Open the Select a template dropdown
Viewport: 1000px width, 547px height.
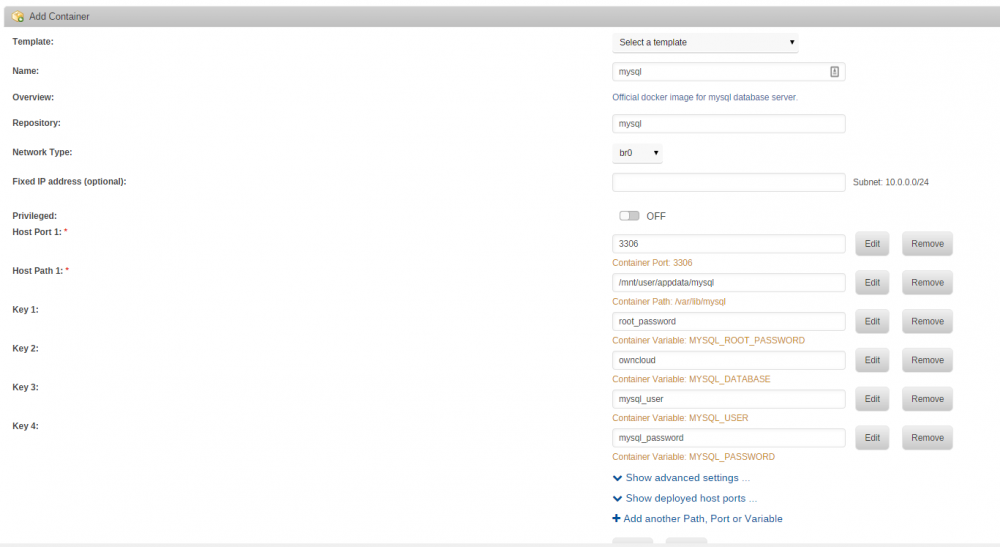click(705, 42)
